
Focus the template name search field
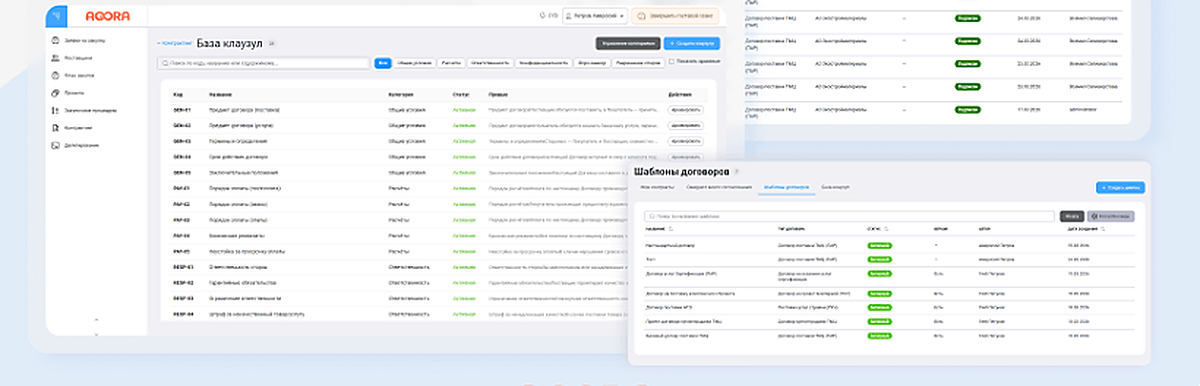(850, 215)
